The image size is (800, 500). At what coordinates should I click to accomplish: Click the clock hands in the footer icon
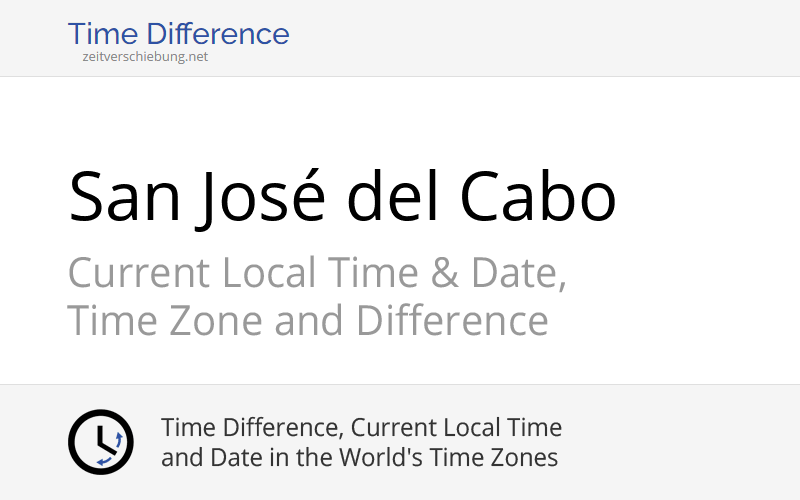pyautogui.click(x=106, y=439)
